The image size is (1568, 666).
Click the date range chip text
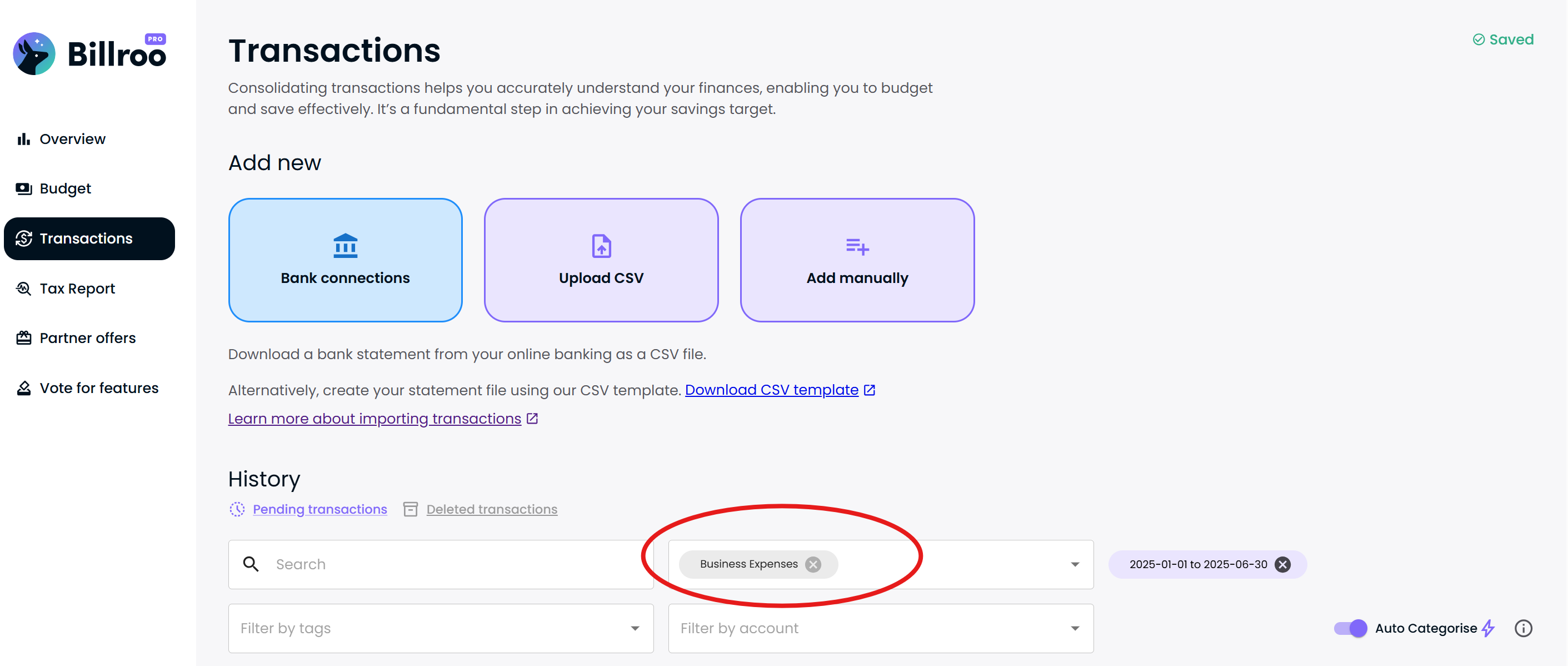click(1198, 564)
